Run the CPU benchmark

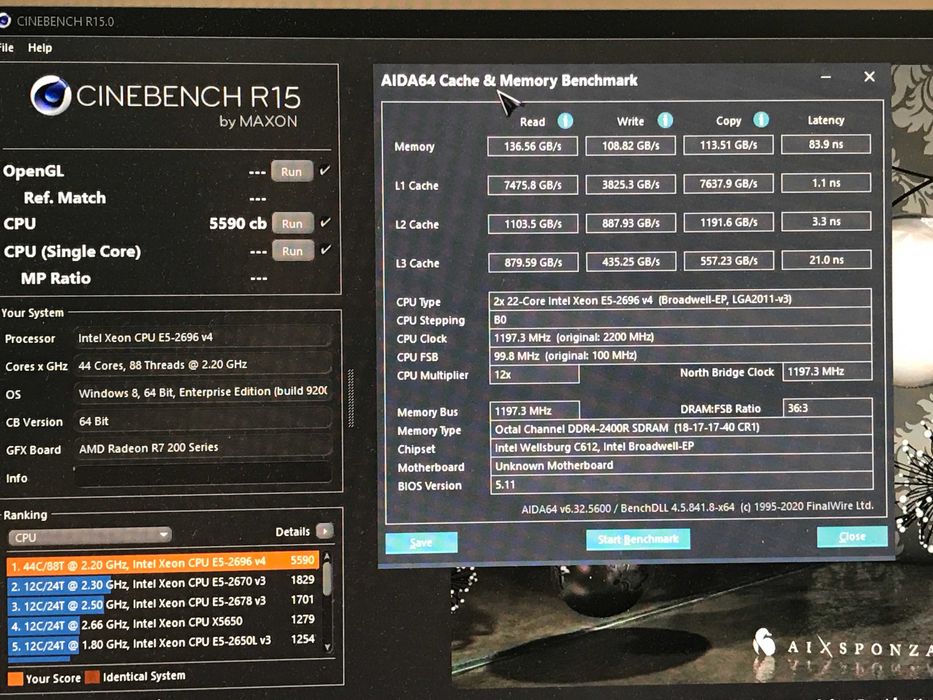[292, 223]
